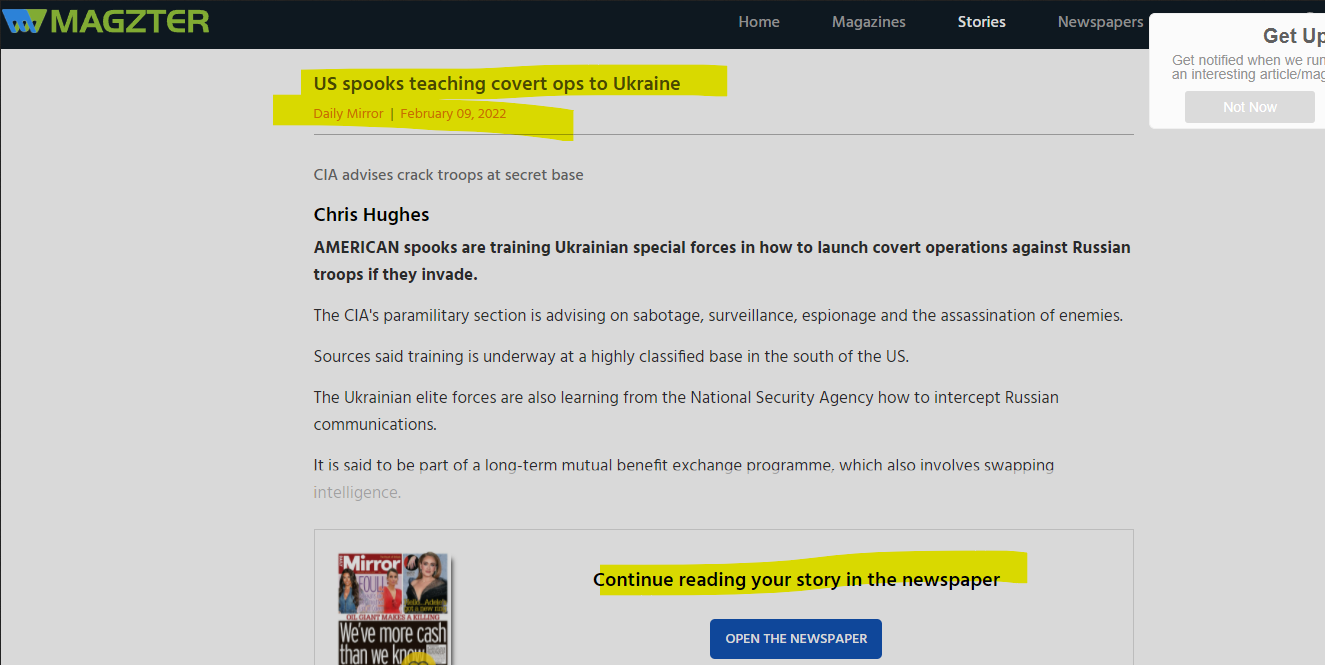1325x665 pixels.
Task: Go to the Magazines section
Action: coord(868,22)
